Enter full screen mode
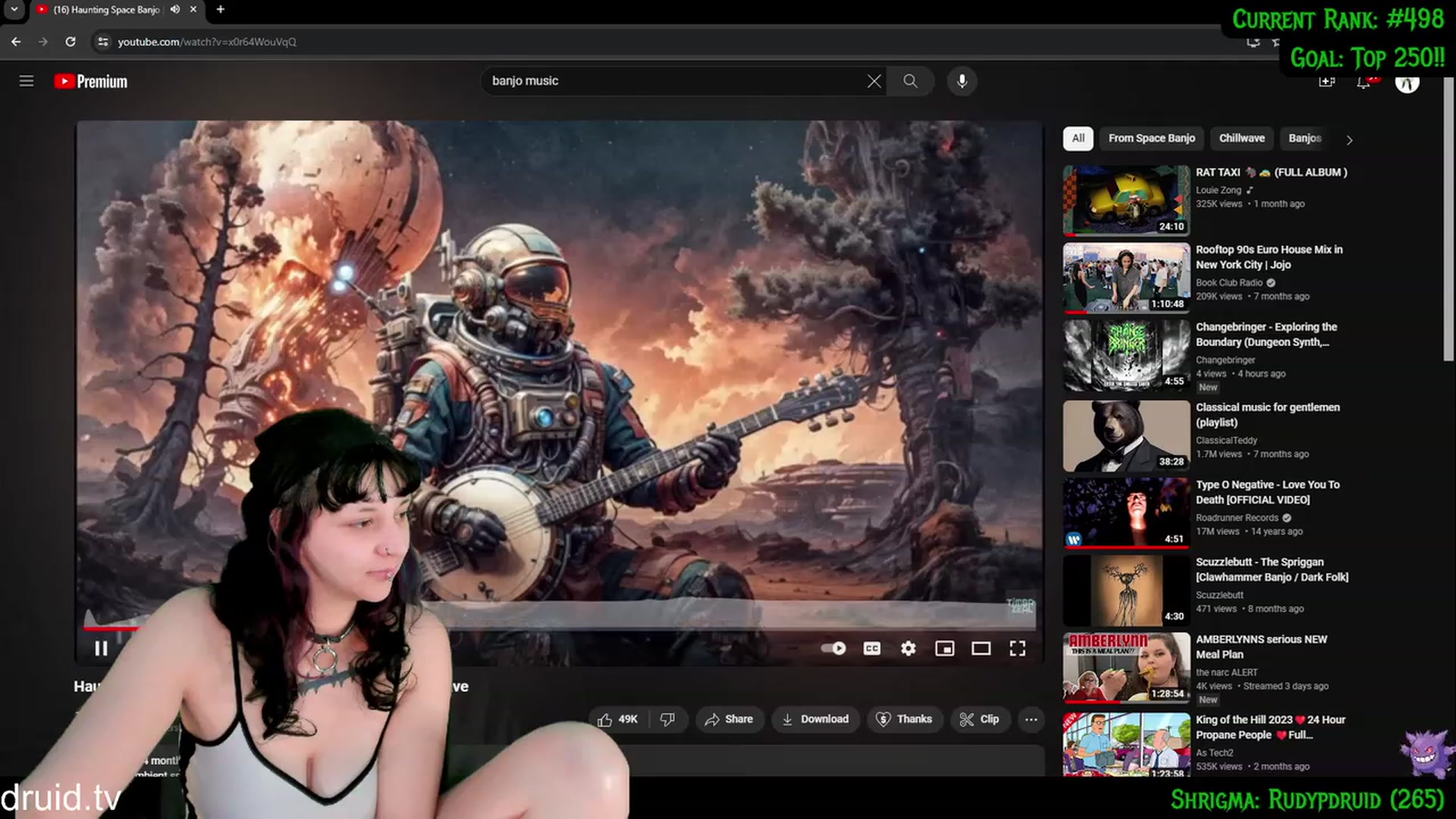This screenshot has width=1456, height=819. pyautogui.click(x=1018, y=648)
